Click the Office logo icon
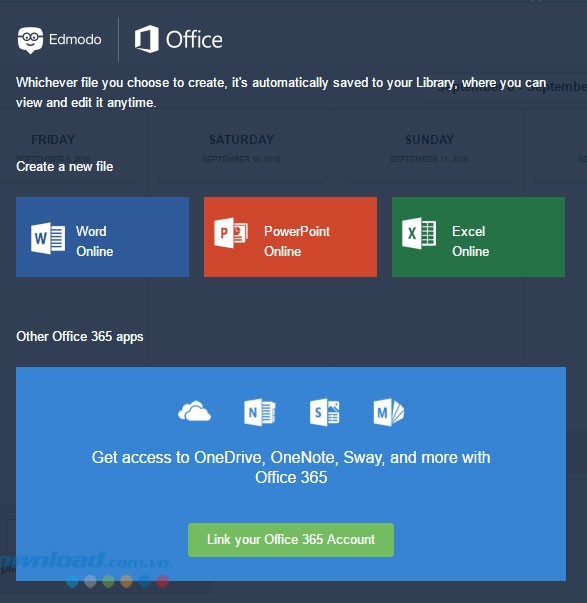 (147, 39)
